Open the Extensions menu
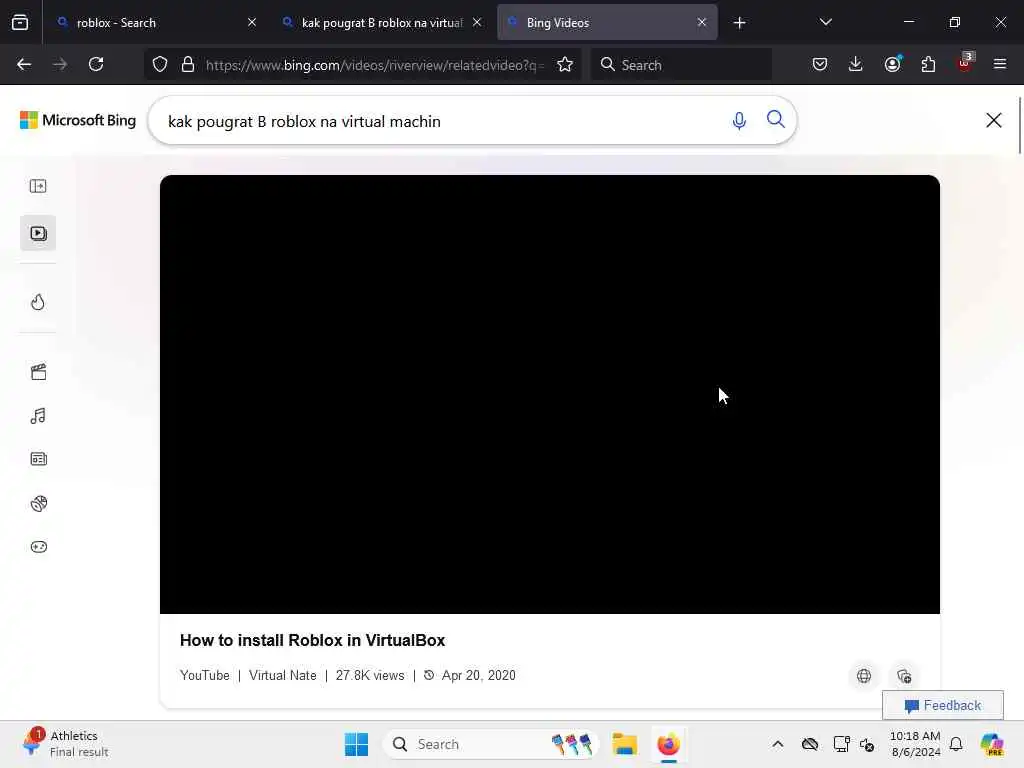Screen dimensions: 1024x768 tap(928, 65)
